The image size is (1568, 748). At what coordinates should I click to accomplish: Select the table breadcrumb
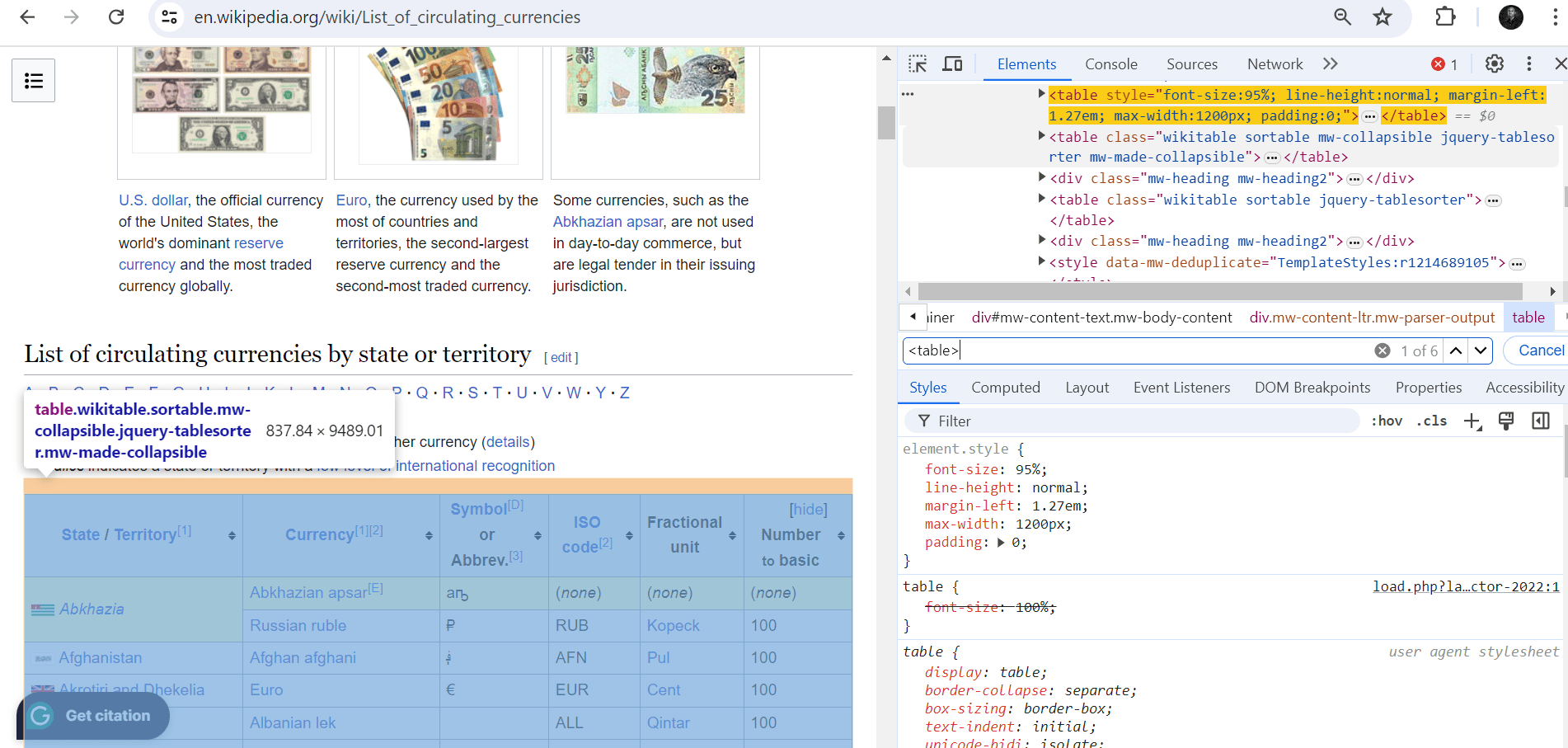(x=1528, y=318)
